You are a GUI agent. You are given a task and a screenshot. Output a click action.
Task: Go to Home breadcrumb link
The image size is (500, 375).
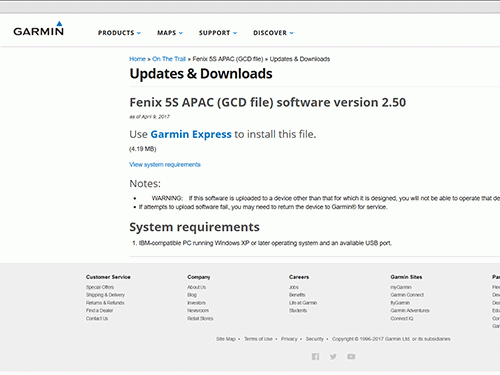click(137, 59)
